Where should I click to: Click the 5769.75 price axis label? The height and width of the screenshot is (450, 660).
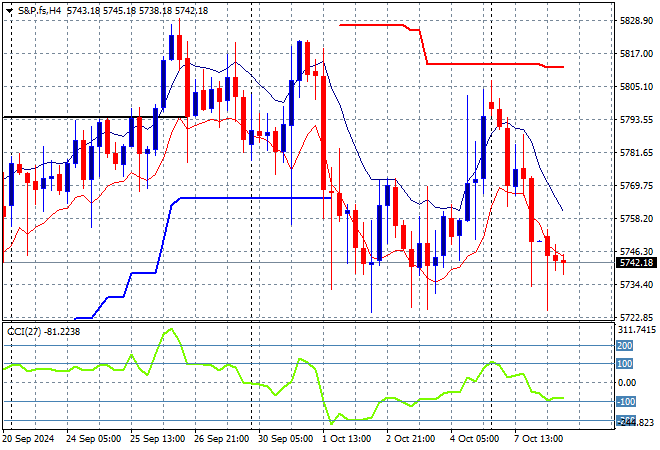(636, 186)
